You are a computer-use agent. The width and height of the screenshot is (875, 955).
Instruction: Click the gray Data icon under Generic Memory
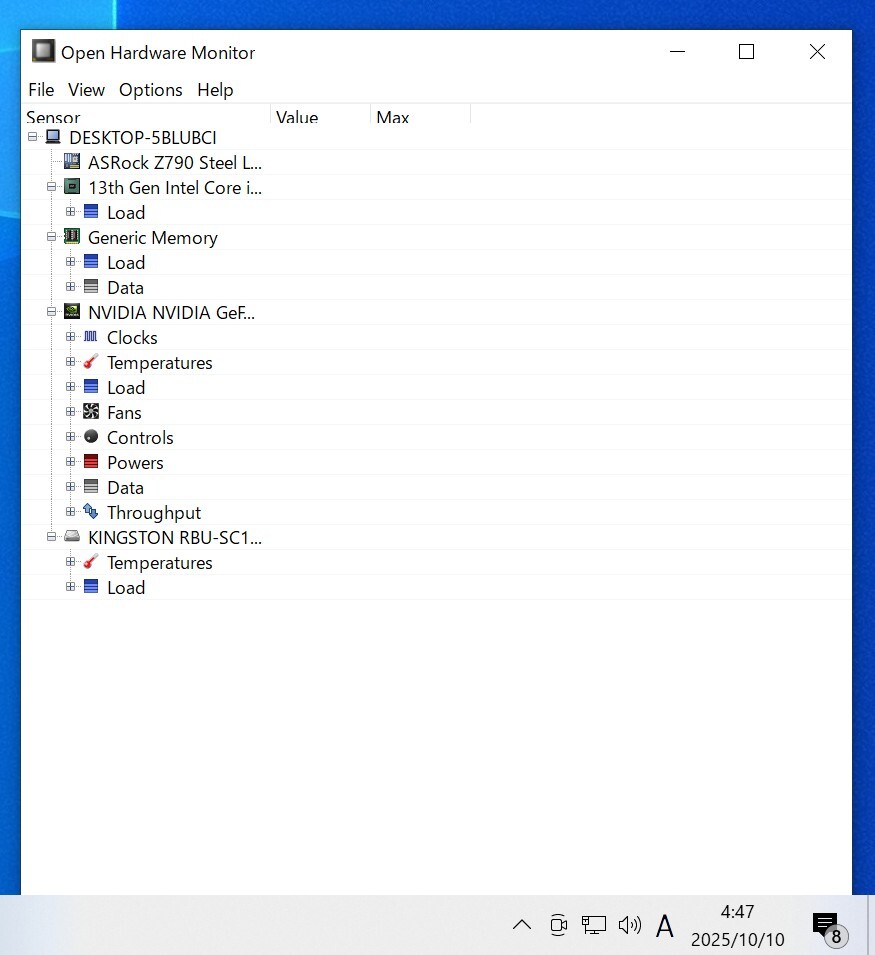coord(91,286)
